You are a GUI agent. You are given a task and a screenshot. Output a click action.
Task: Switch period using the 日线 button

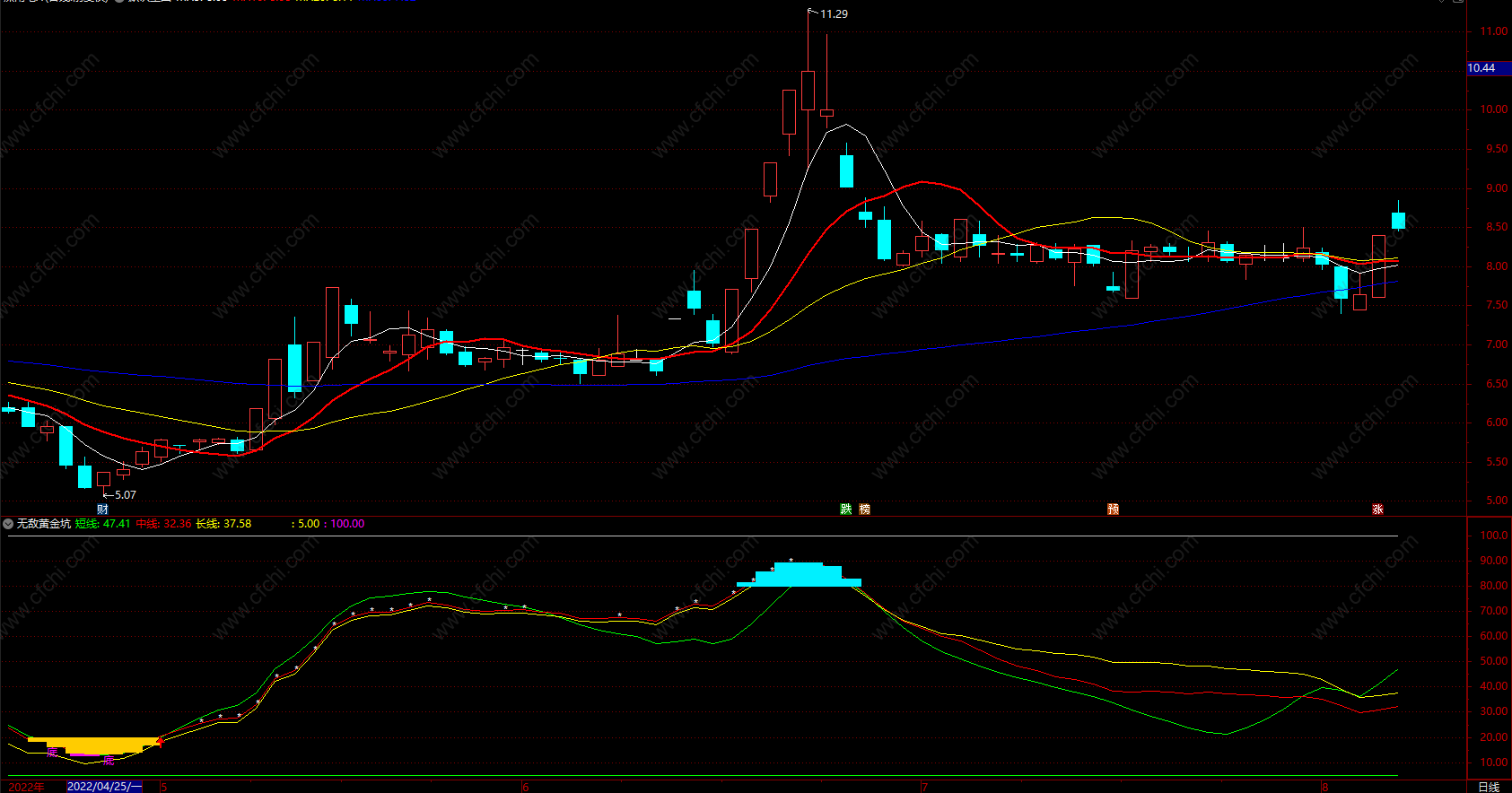[1489, 787]
